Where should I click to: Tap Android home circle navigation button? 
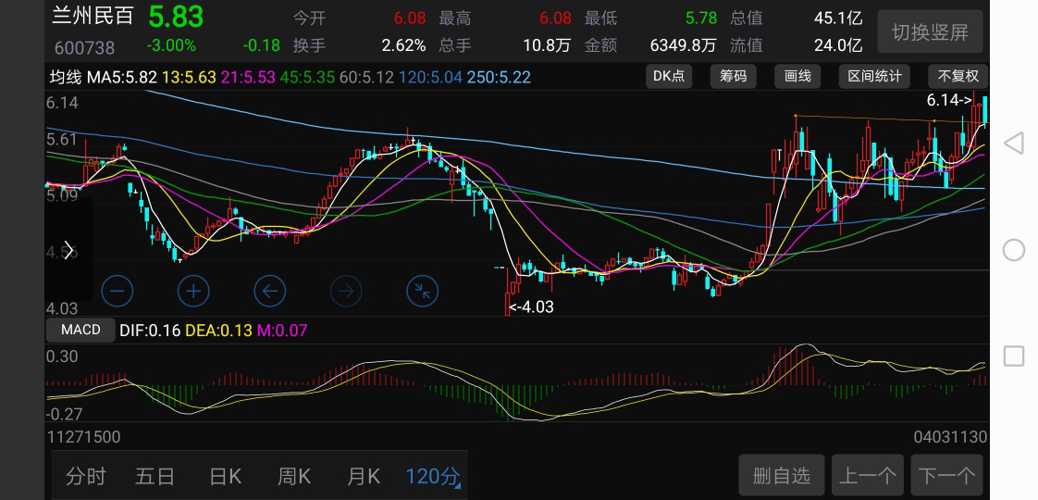click(1014, 250)
